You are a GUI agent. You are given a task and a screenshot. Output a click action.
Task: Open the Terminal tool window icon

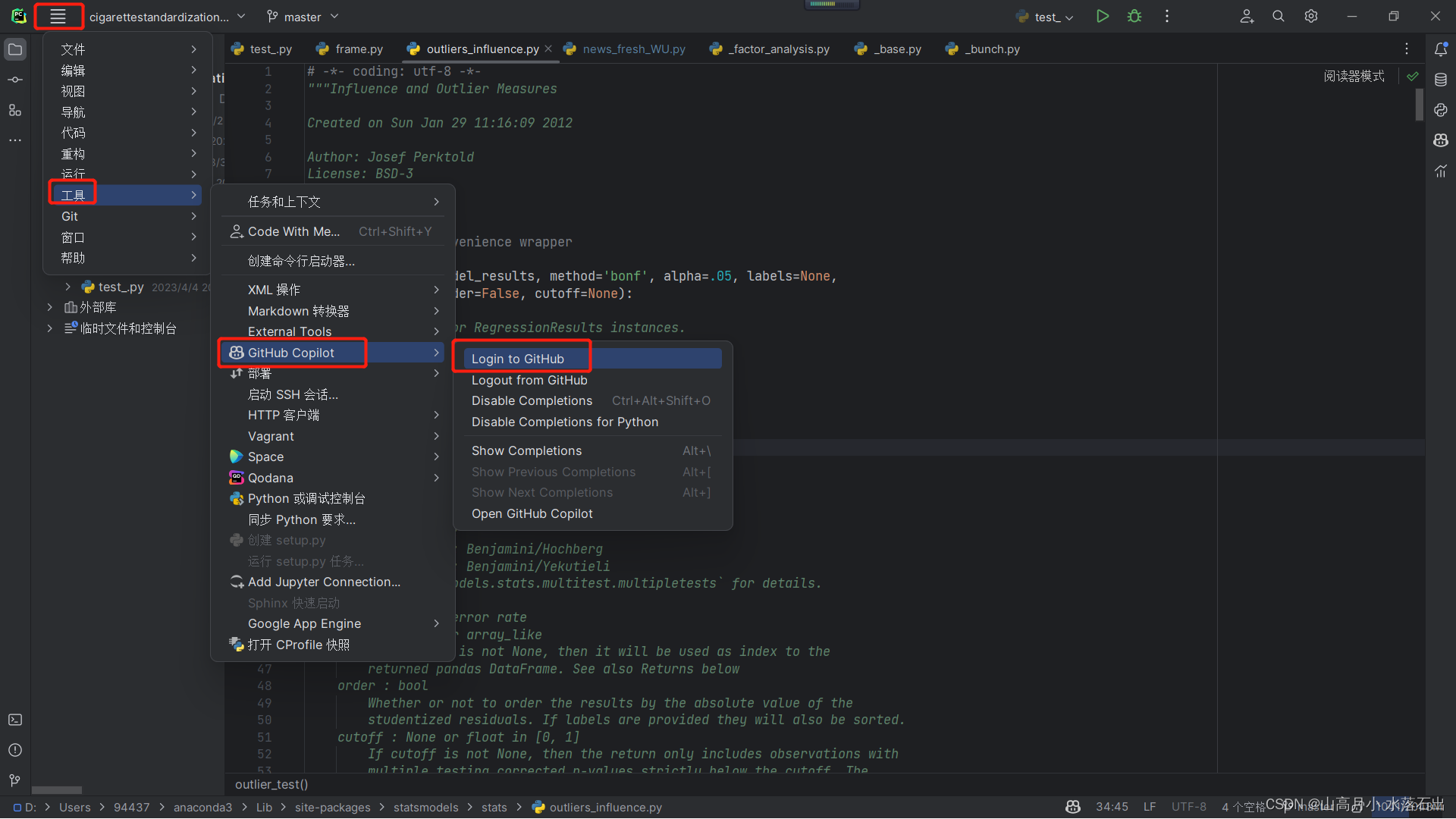click(x=15, y=720)
